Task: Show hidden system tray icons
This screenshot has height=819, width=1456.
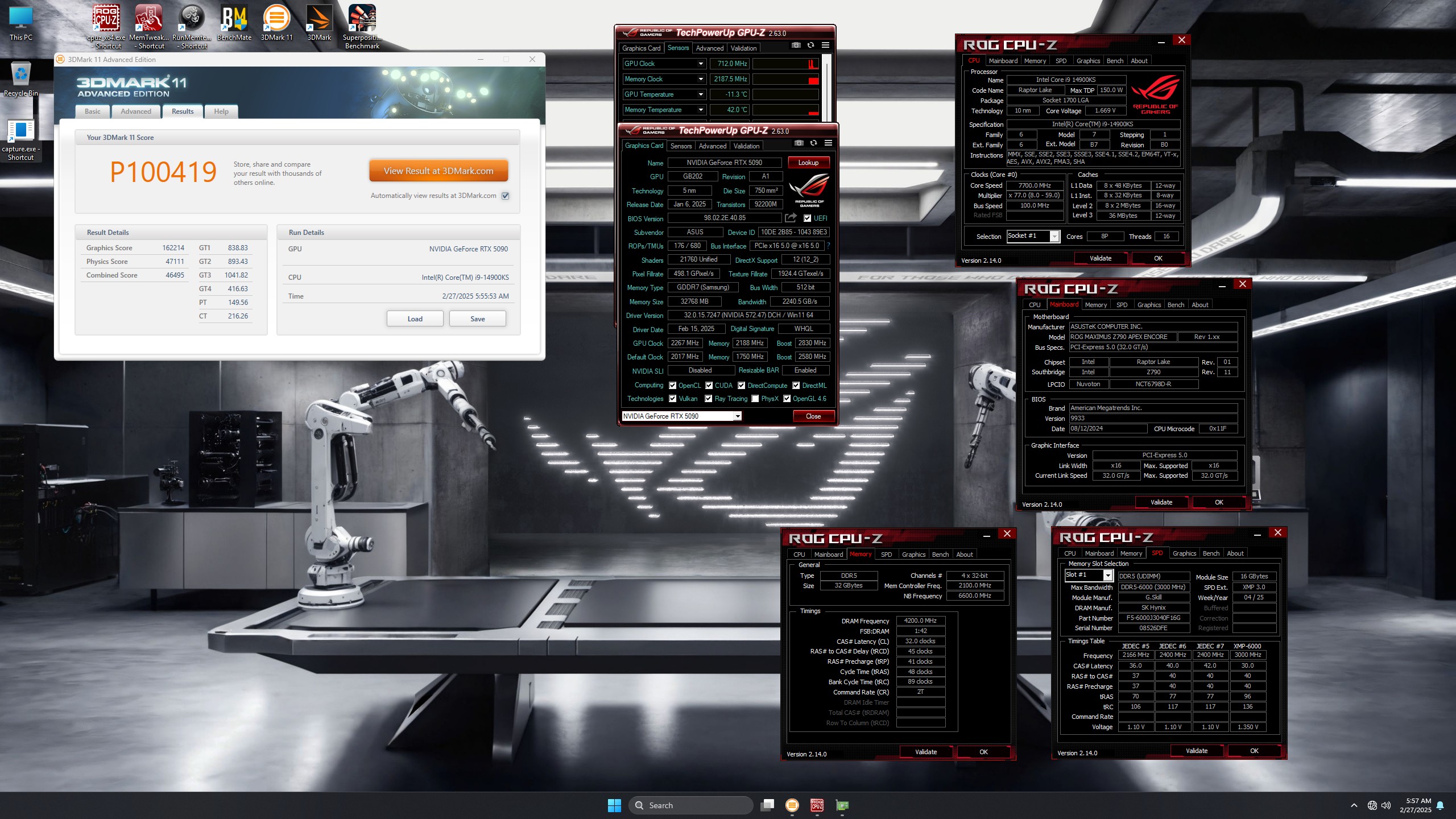Action: click(1354, 805)
